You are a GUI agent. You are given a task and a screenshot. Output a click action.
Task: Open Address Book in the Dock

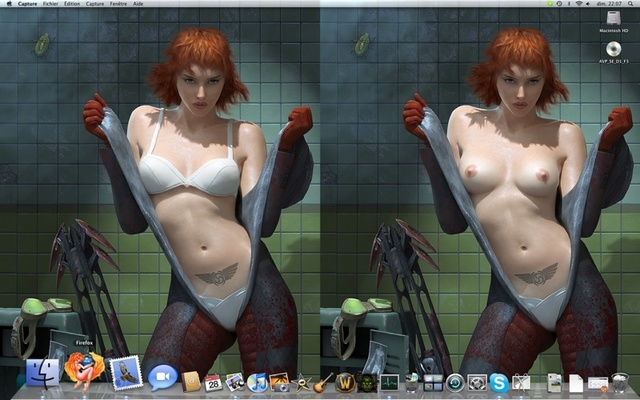click(191, 382)
